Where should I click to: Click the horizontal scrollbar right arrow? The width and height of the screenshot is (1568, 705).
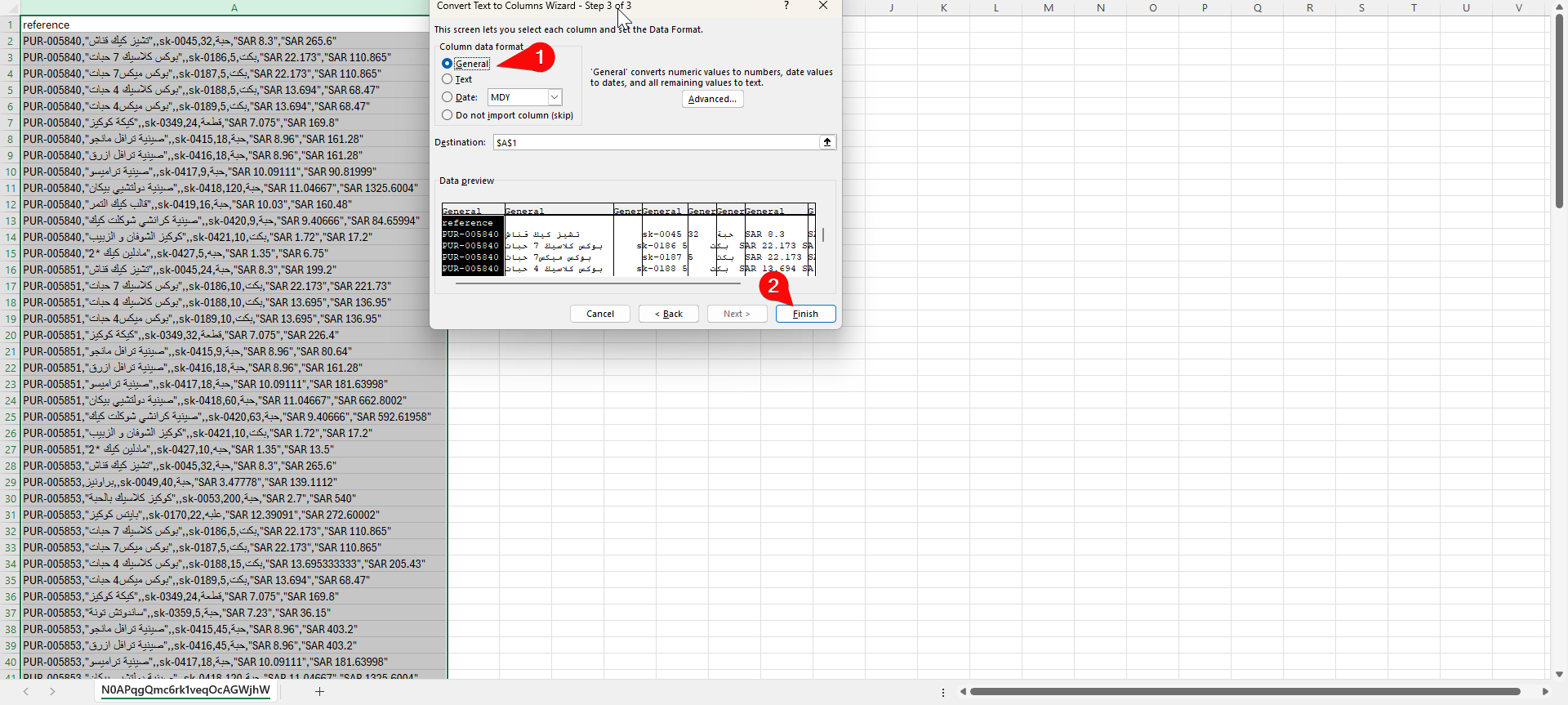coord(1544,691)
